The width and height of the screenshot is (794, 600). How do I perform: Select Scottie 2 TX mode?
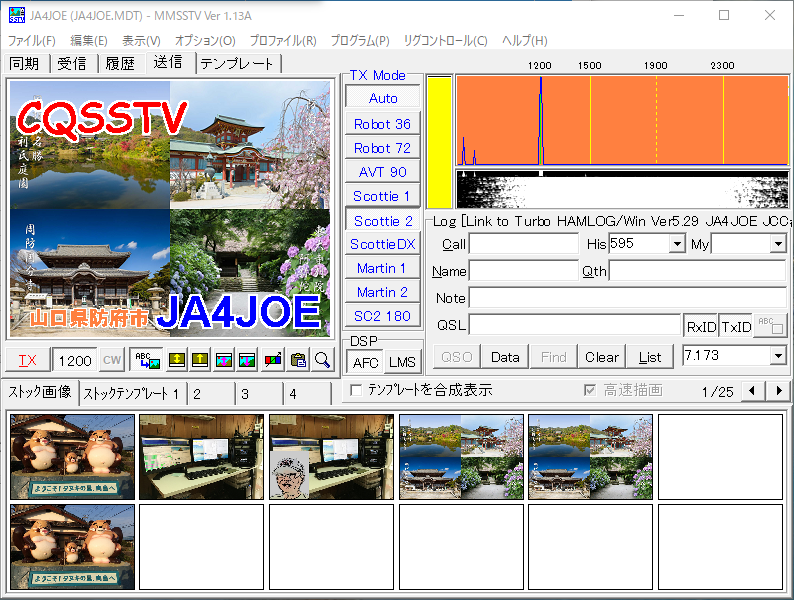click(x=383, y=221)
